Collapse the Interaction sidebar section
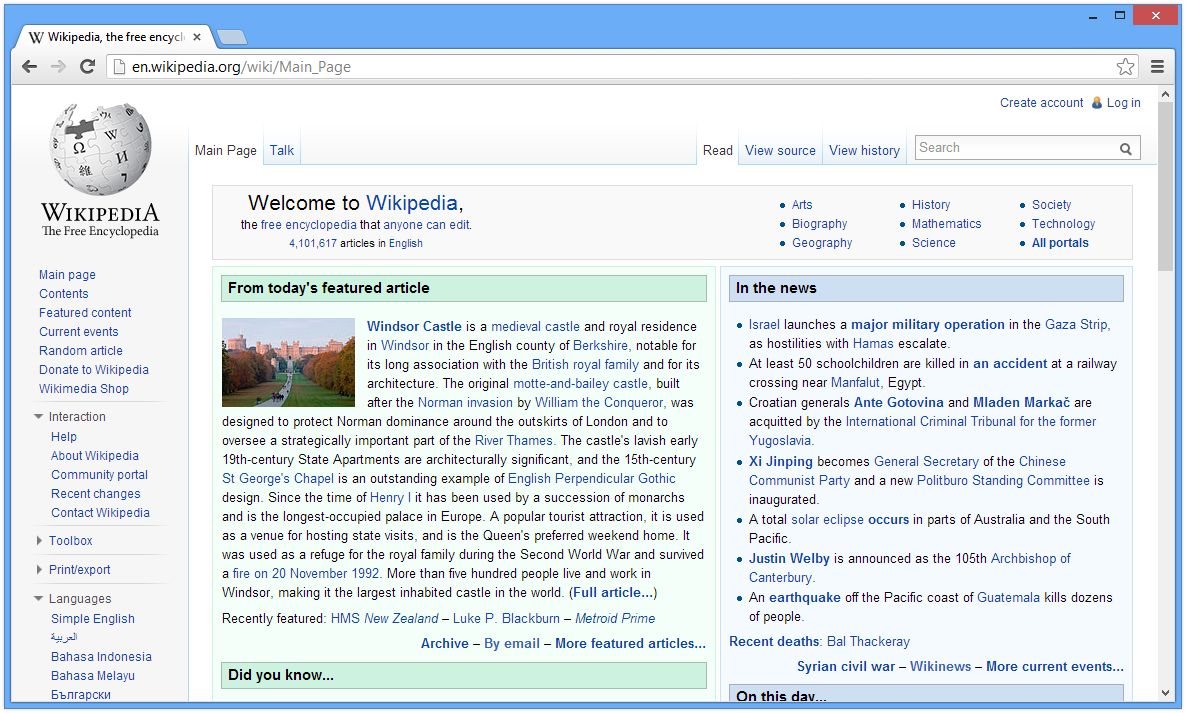Image resolution: width=1187 pixels, height=713 pixels. tap(39, 417)
